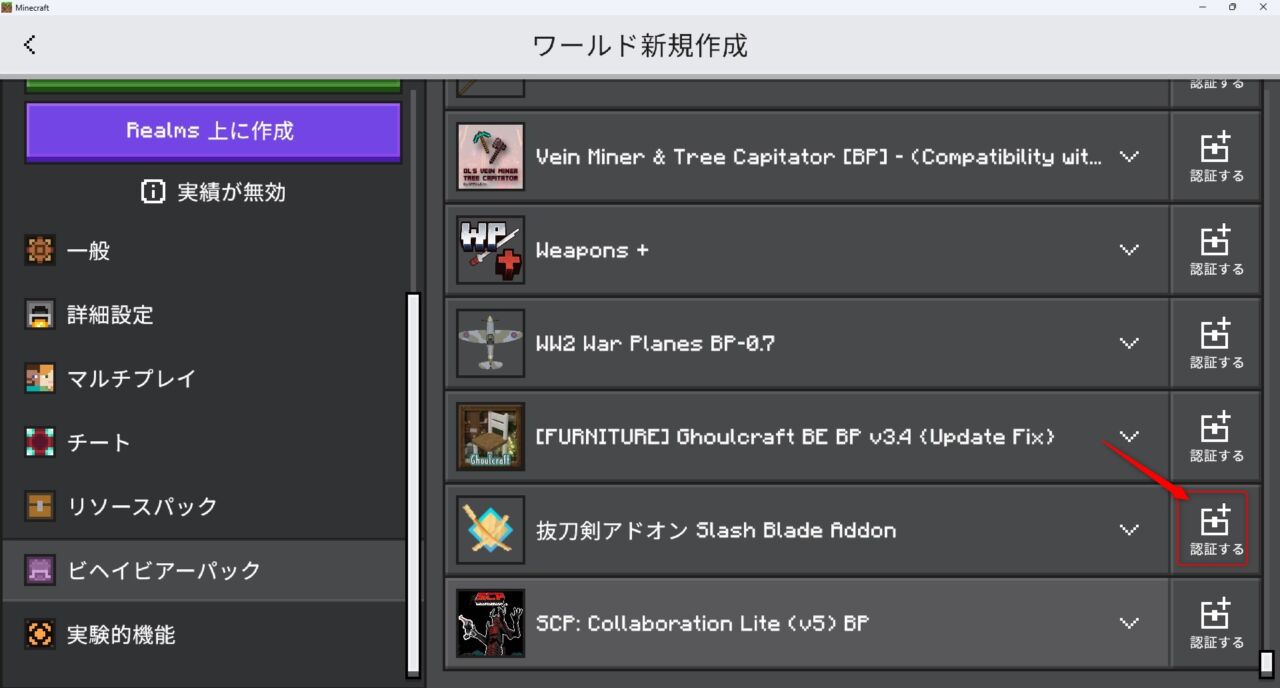Activate the Ghoulcraft BE BP pack
This screenshot has width=1280, height=688.
1216,437
